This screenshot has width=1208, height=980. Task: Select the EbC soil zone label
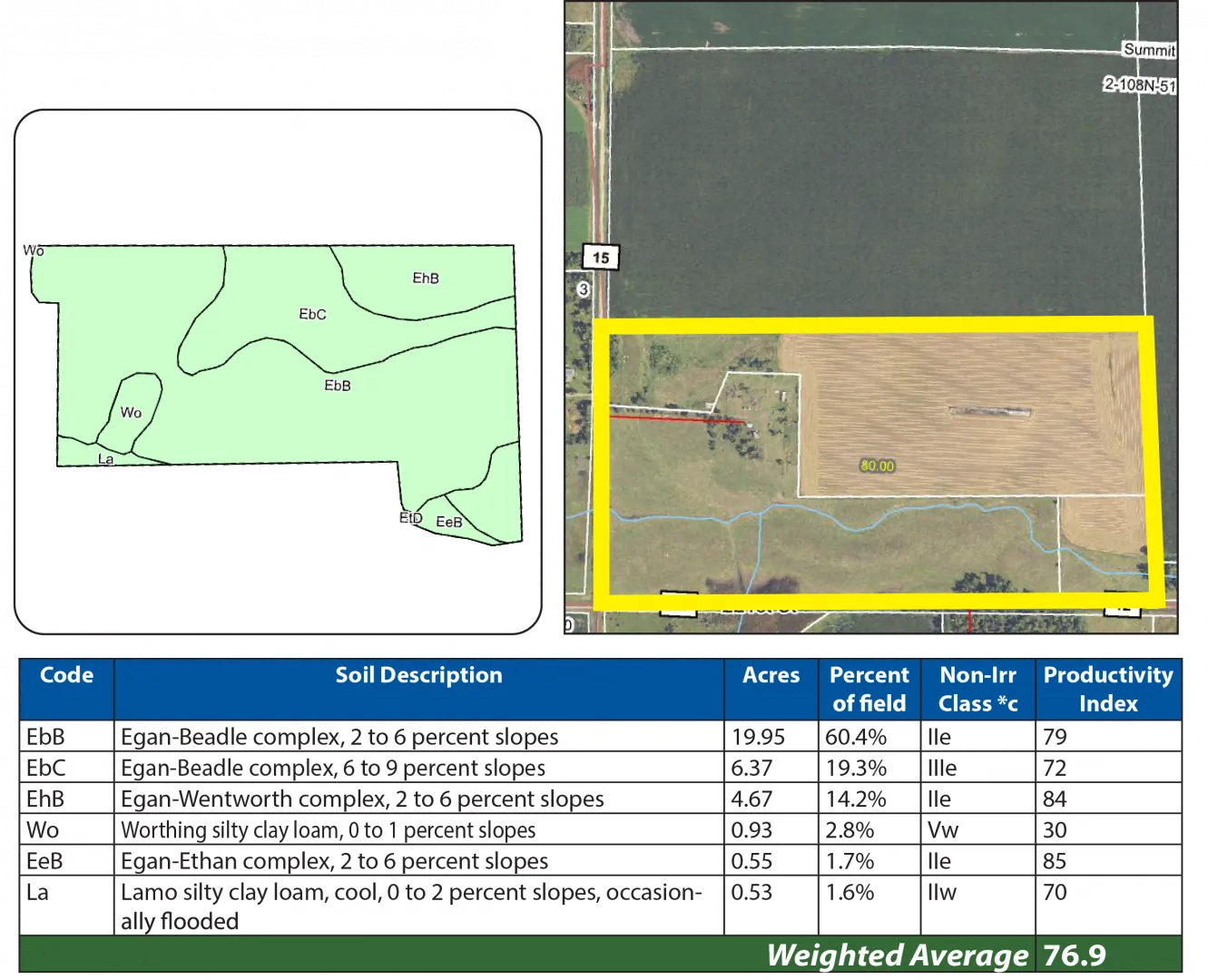coord(312,314)
